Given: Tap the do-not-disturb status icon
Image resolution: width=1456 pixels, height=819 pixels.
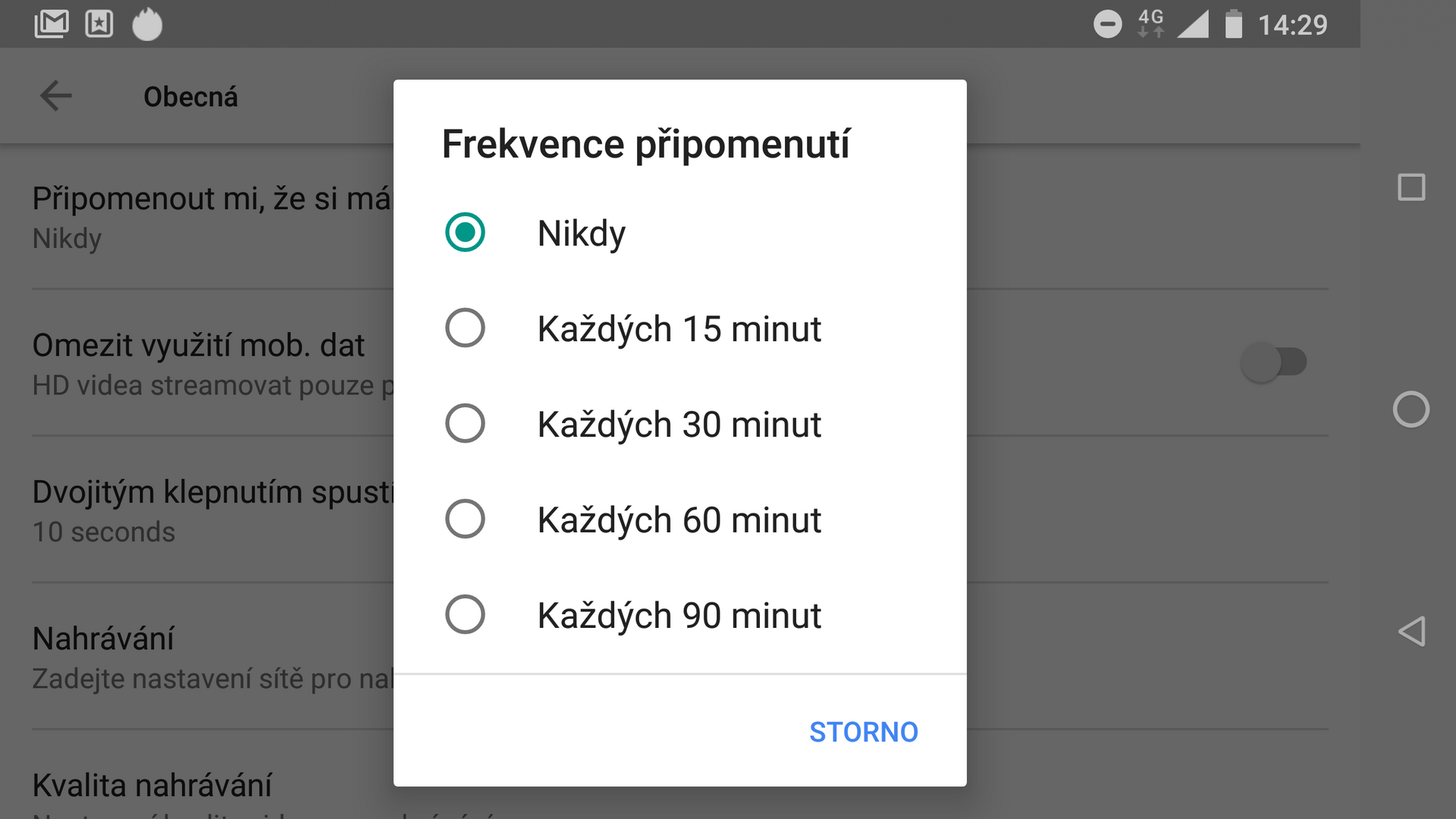Looking at the screenshot, I should coord(1107,23).
